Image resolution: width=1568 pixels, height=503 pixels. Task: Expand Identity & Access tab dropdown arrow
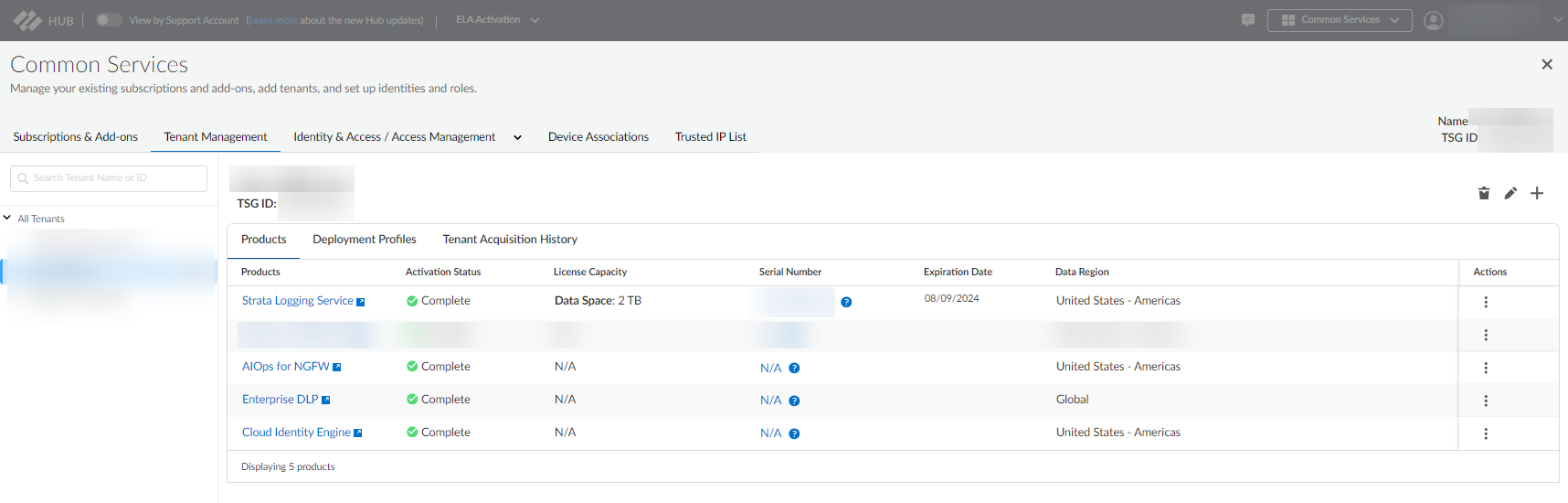(517, 137)
